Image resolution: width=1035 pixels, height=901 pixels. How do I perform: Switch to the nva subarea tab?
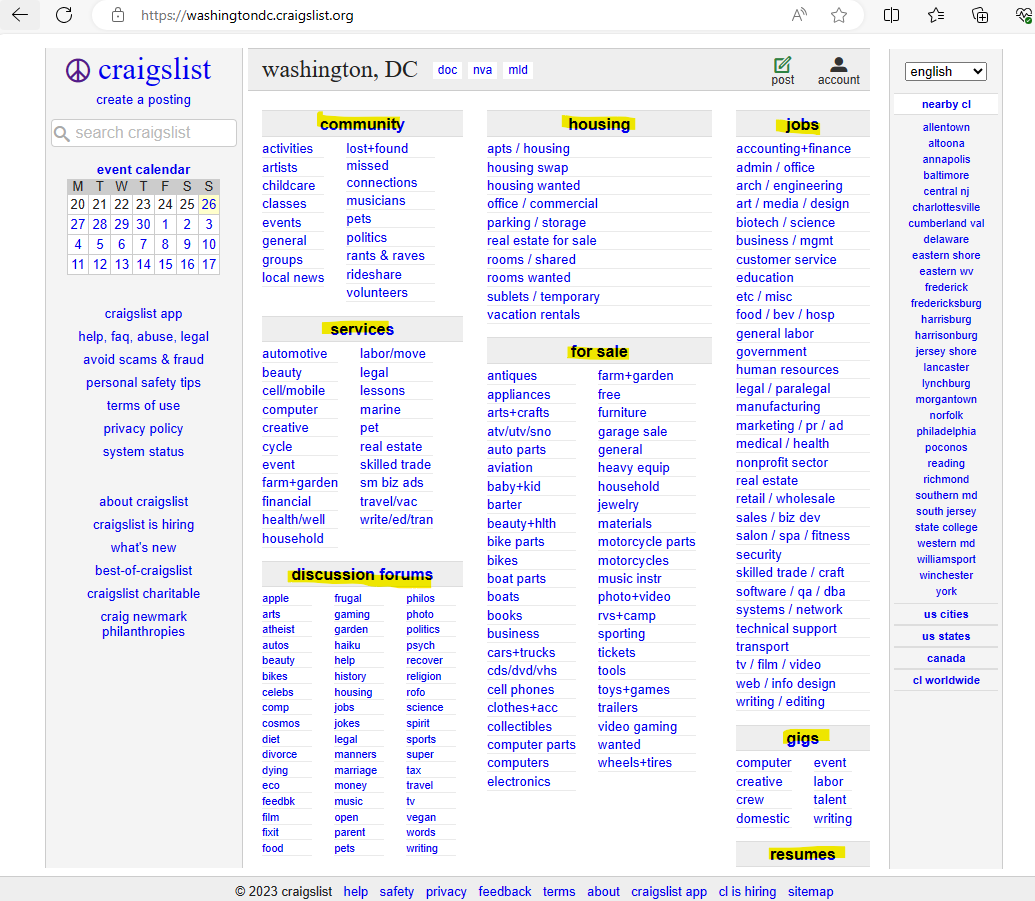pos(483,70)
